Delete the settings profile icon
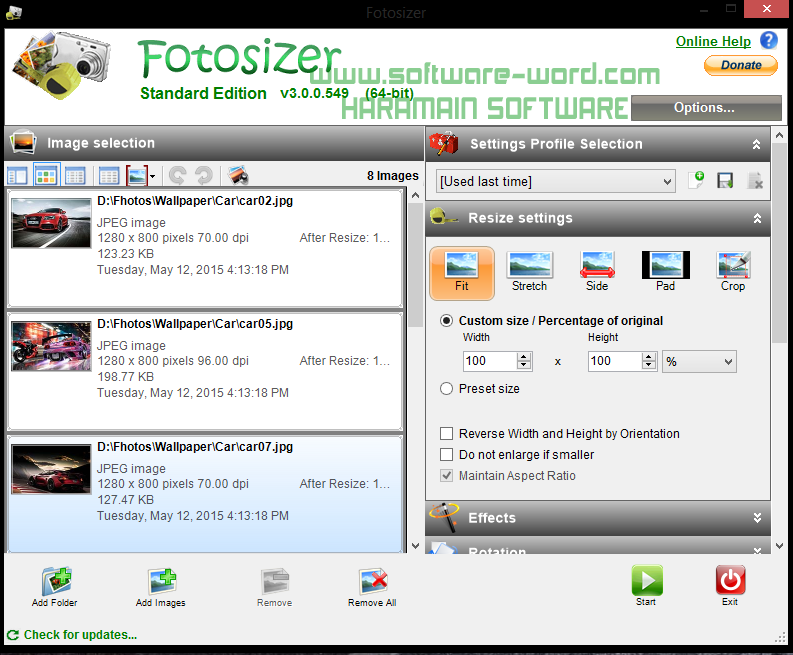793x655 pixels. pos(755,181)
